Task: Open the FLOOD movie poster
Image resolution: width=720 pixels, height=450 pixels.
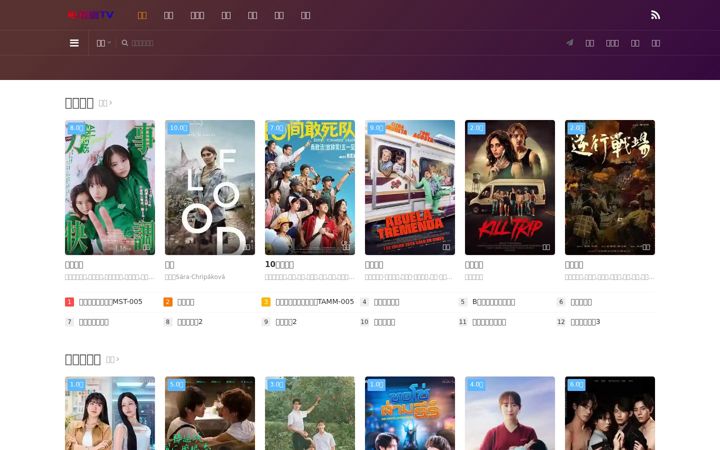Action: click(x=210, y=187)
